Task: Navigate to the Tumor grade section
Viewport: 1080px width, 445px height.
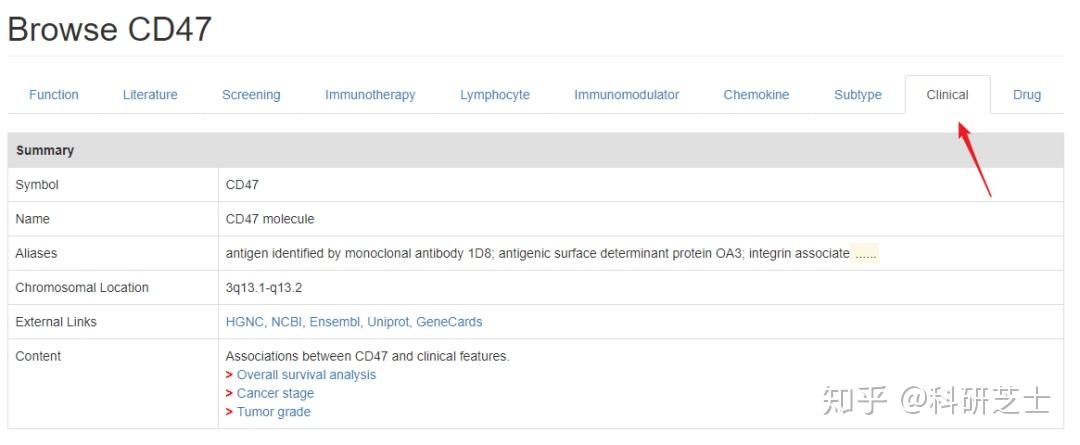Action: (x=273, y=412)
